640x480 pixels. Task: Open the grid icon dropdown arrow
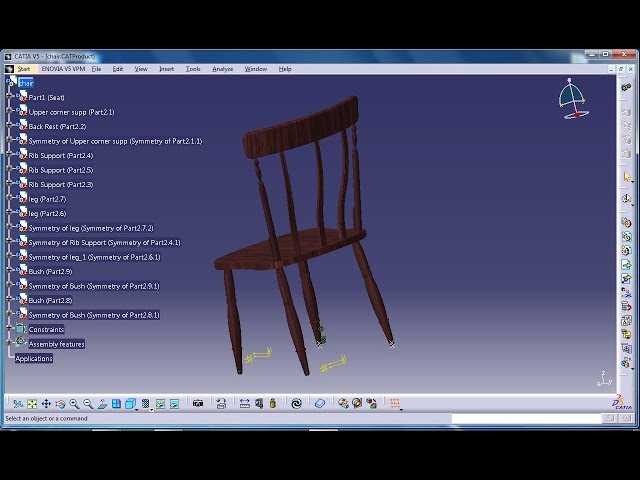[401, 409]
